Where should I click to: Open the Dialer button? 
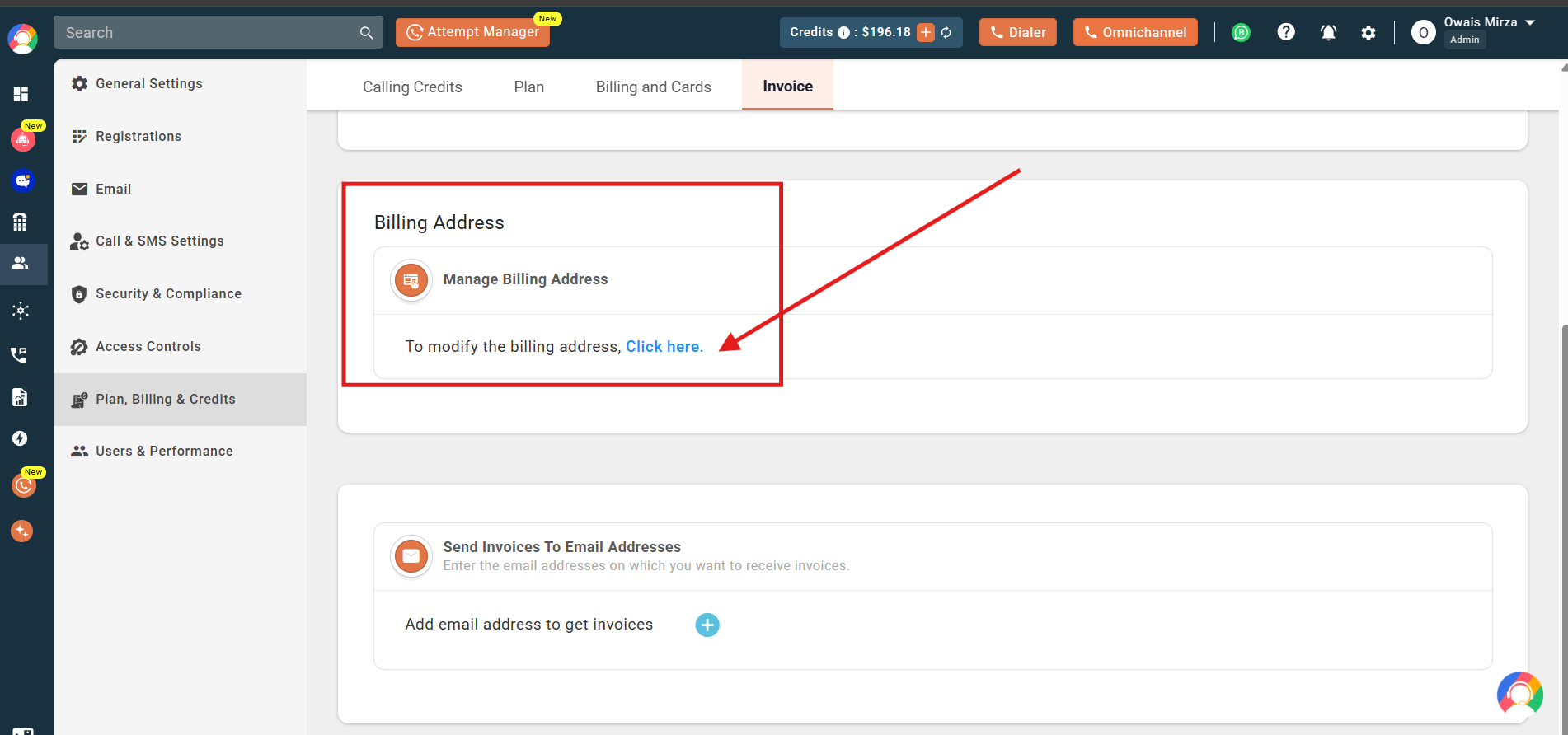point(1018,32)
